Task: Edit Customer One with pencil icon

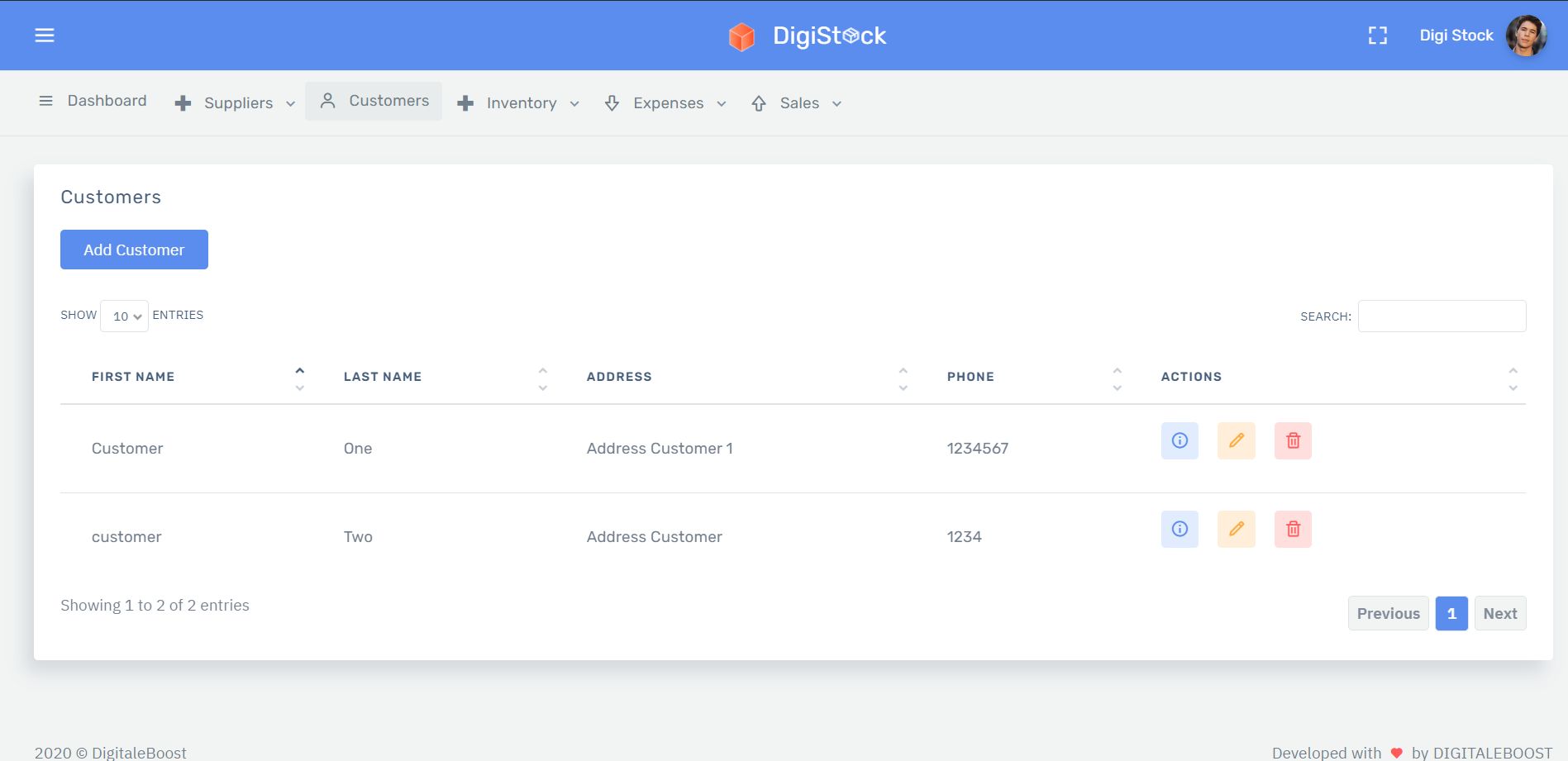Action: click(x=1237, y=440)
